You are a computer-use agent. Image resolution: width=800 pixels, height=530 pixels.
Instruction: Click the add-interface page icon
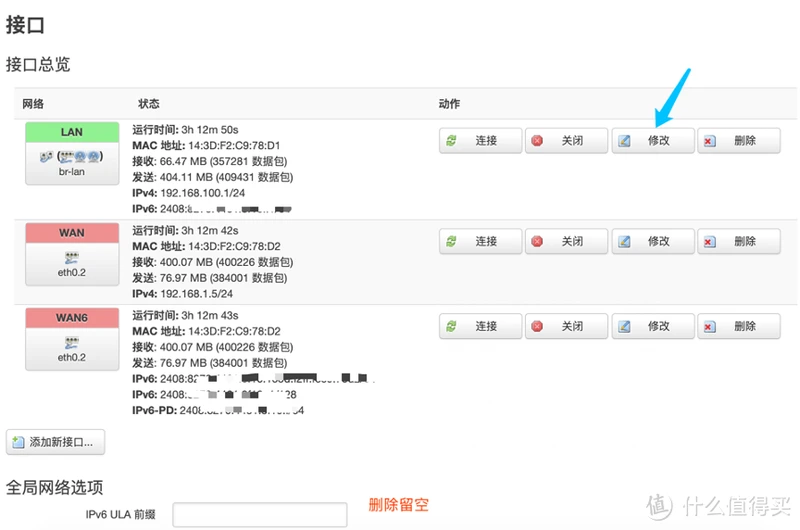tap(18, 442)
